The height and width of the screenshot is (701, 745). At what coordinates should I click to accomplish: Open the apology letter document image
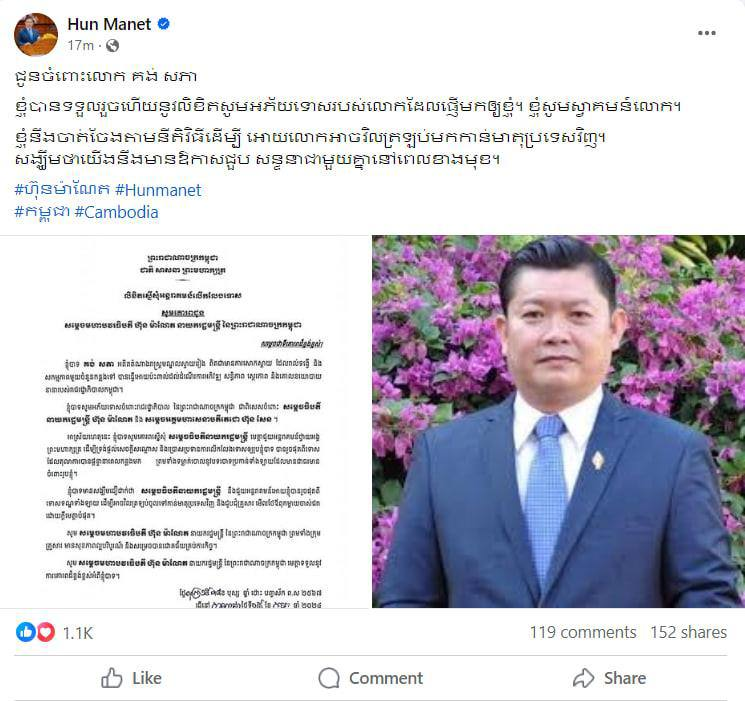185,422
